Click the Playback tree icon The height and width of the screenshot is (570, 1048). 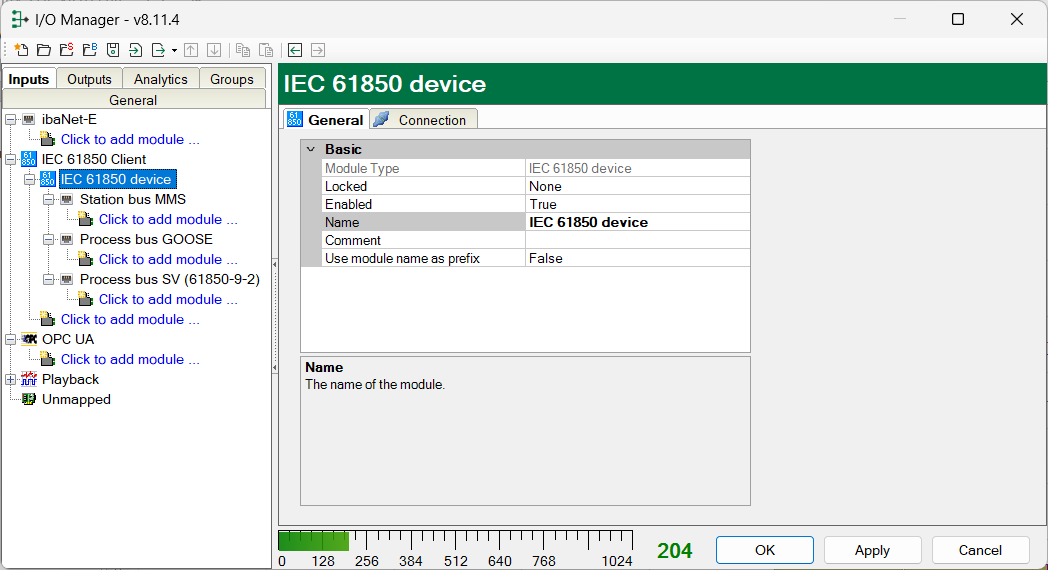click(x=29, y=379)
